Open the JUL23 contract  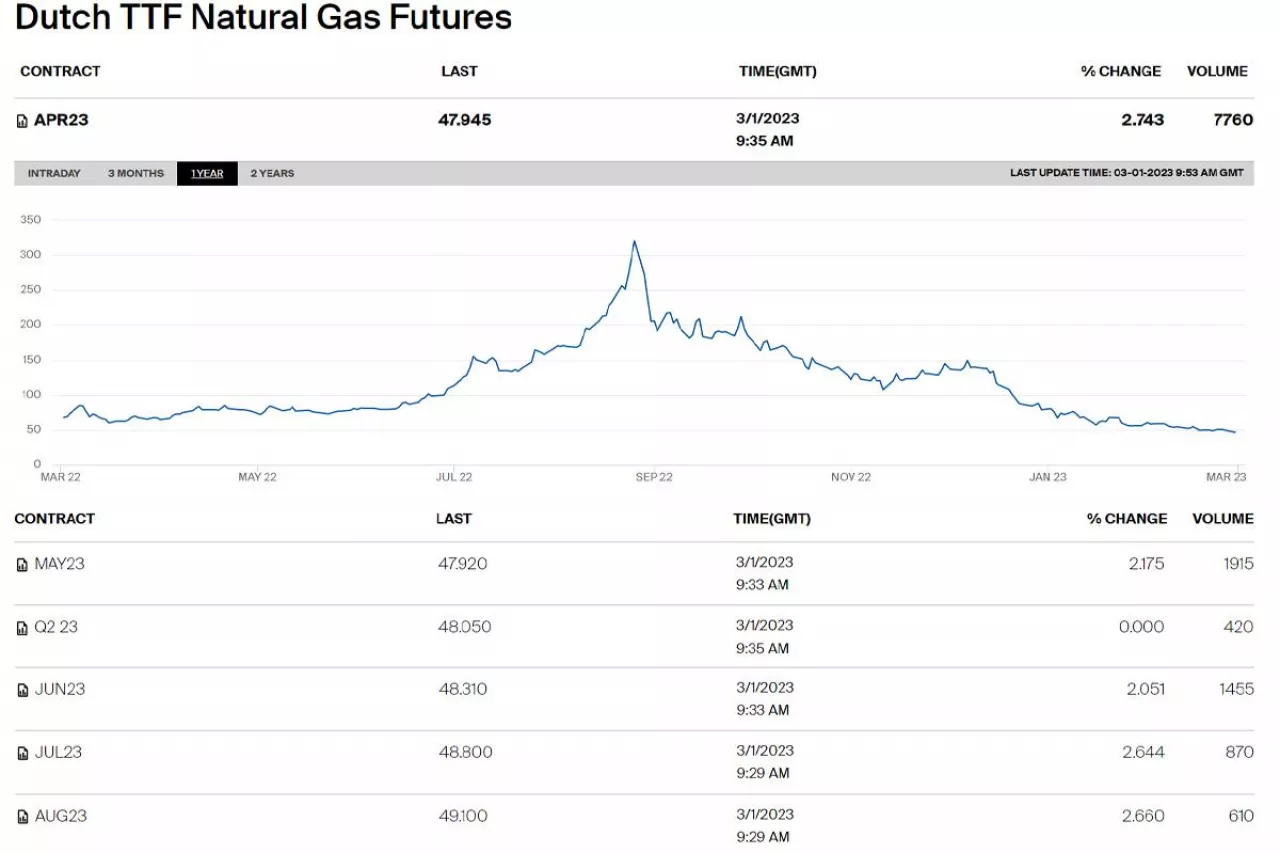(x=58, y=752)
